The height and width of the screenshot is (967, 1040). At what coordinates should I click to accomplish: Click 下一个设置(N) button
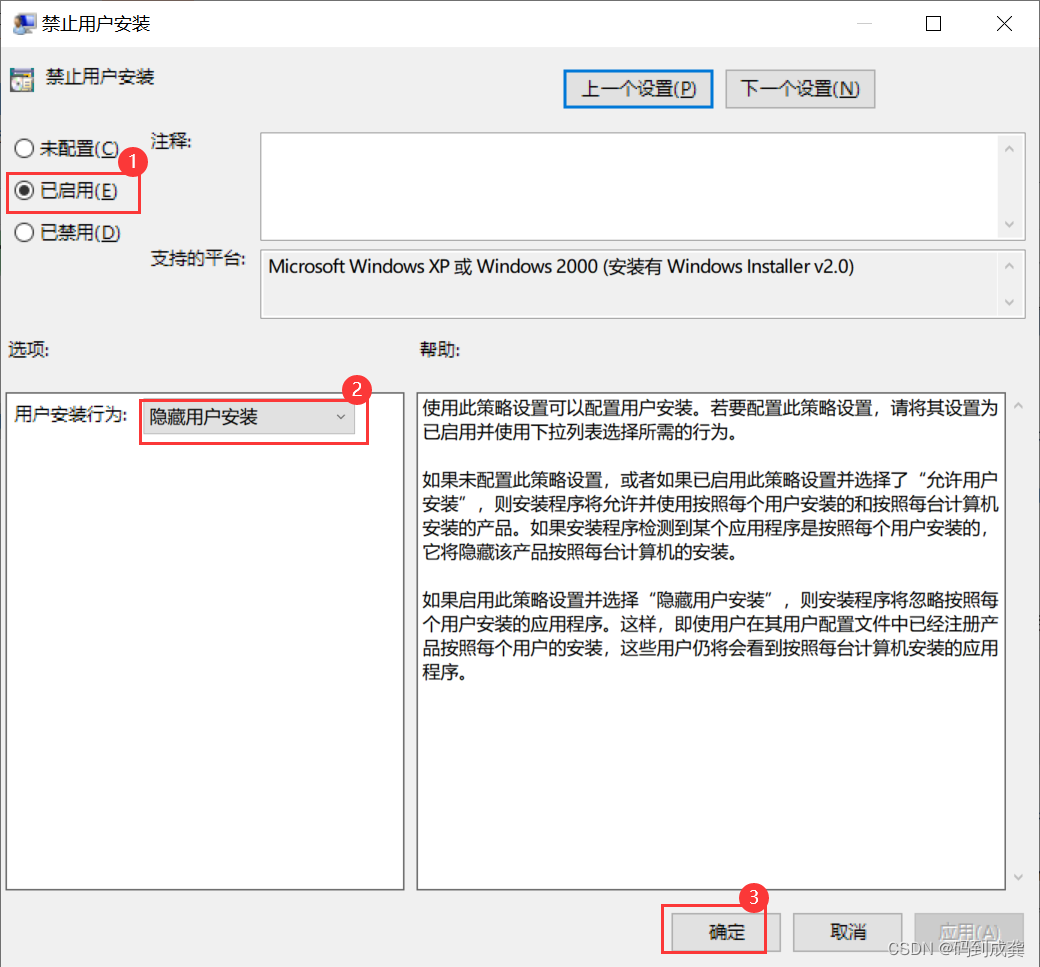pyautogui.click(x=800, y=89)
